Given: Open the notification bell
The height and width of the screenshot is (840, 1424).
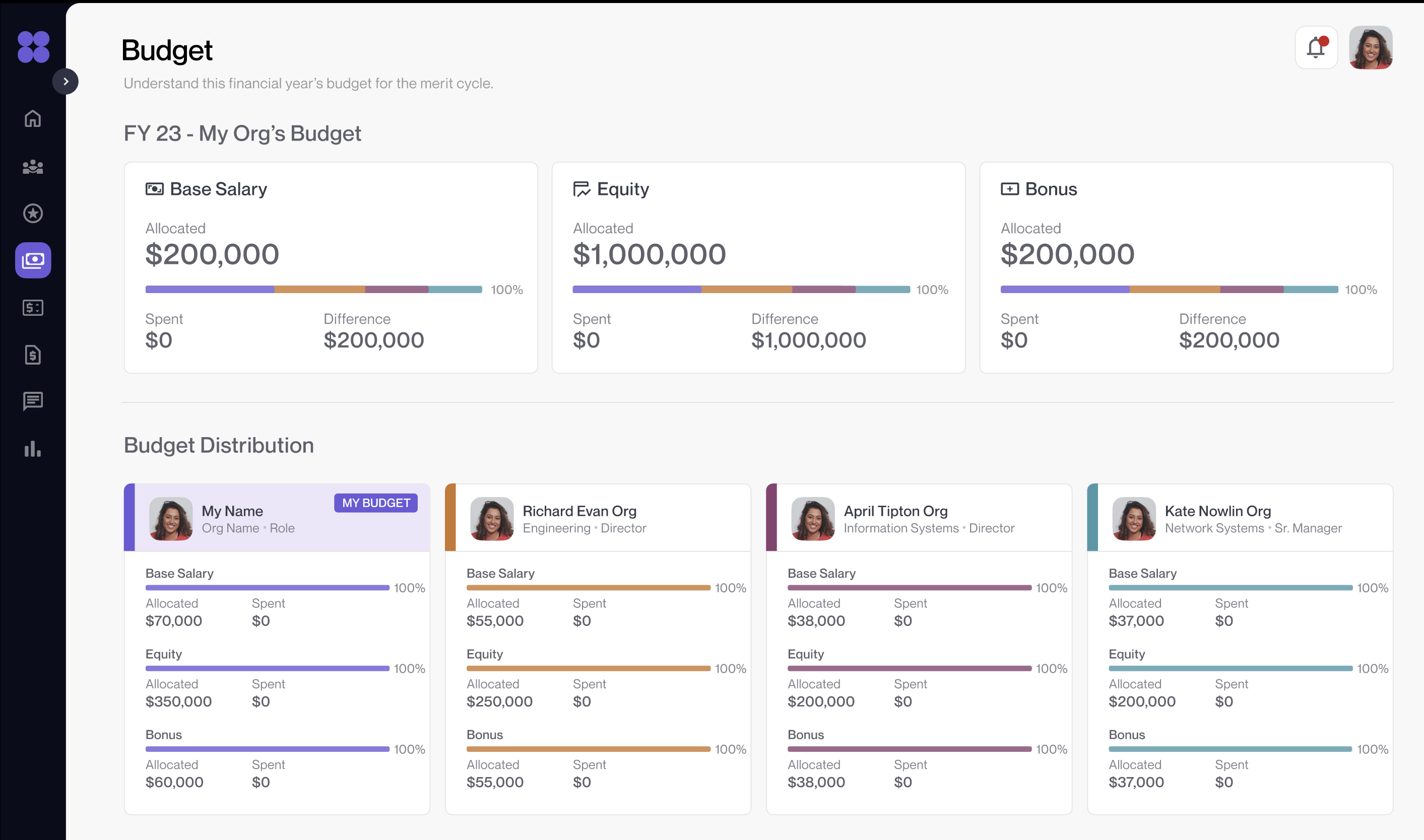Looking at the screenshot, I should click(1316, 47).
